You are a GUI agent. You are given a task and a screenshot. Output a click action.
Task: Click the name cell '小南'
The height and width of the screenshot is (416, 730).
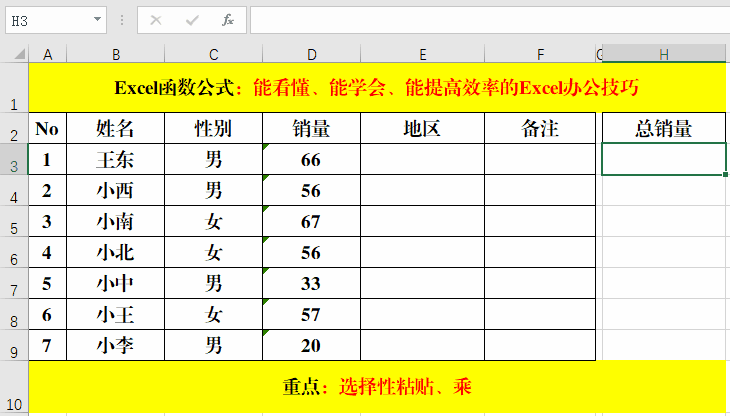[115, 221]
